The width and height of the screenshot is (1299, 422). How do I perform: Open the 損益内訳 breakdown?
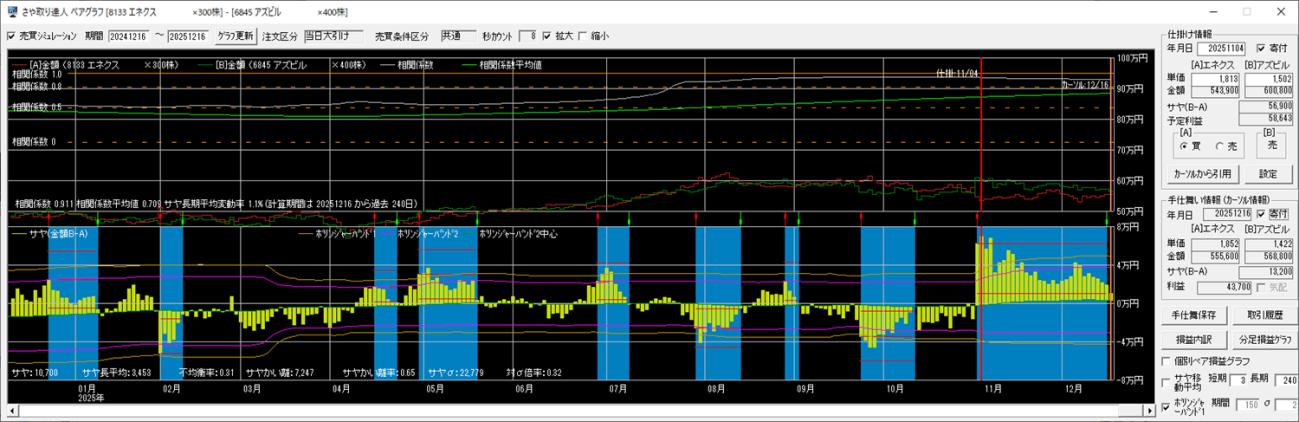pyautogui.click(x=1193, y=338)
